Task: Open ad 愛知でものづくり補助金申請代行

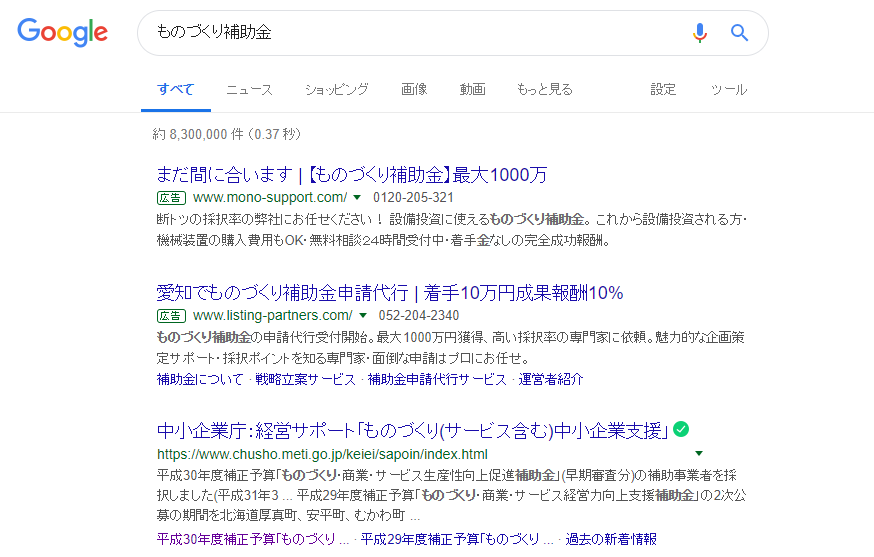Action: (x=390, y=293)
